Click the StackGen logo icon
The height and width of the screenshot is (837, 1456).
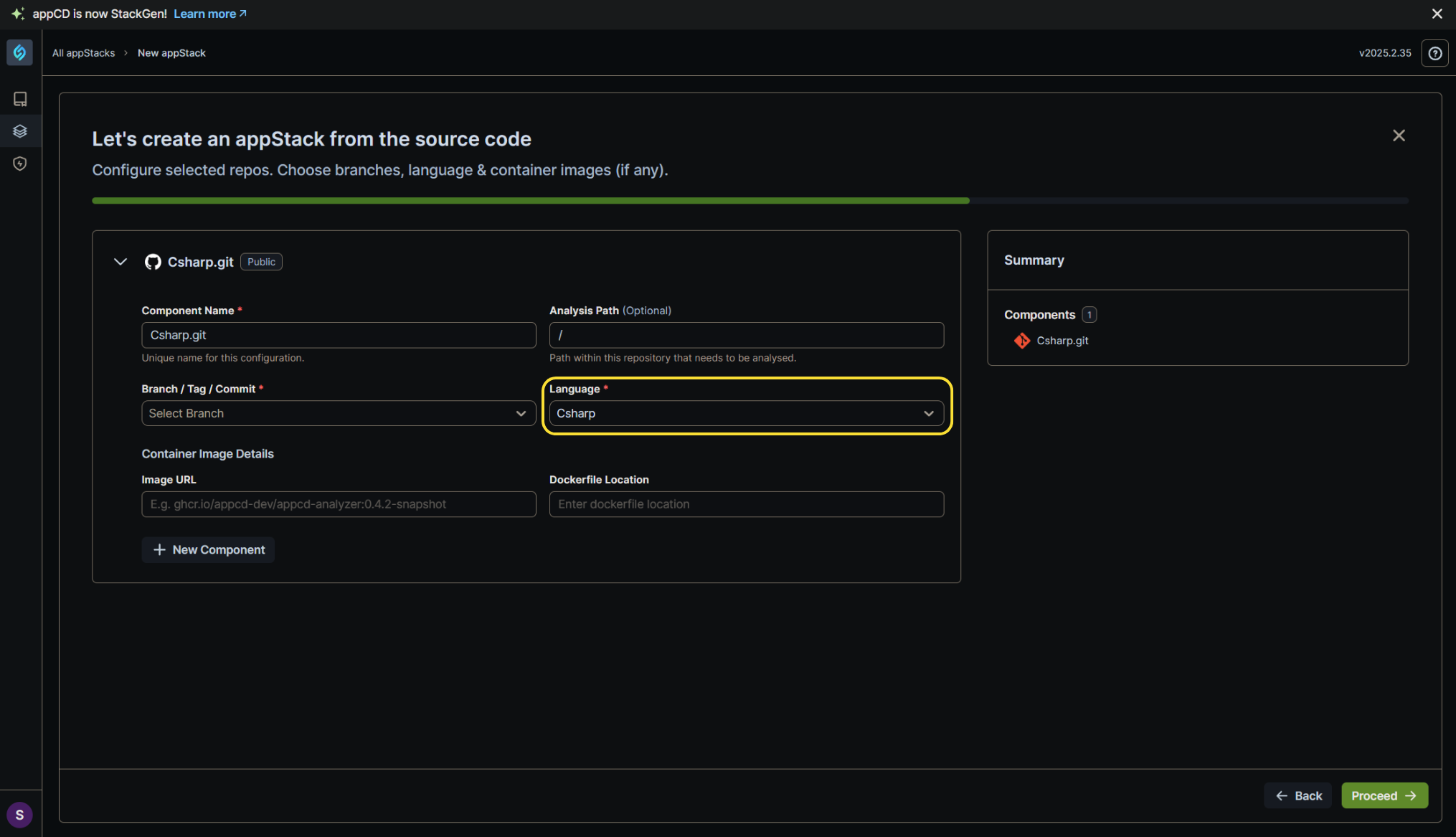tap(19, 52)
